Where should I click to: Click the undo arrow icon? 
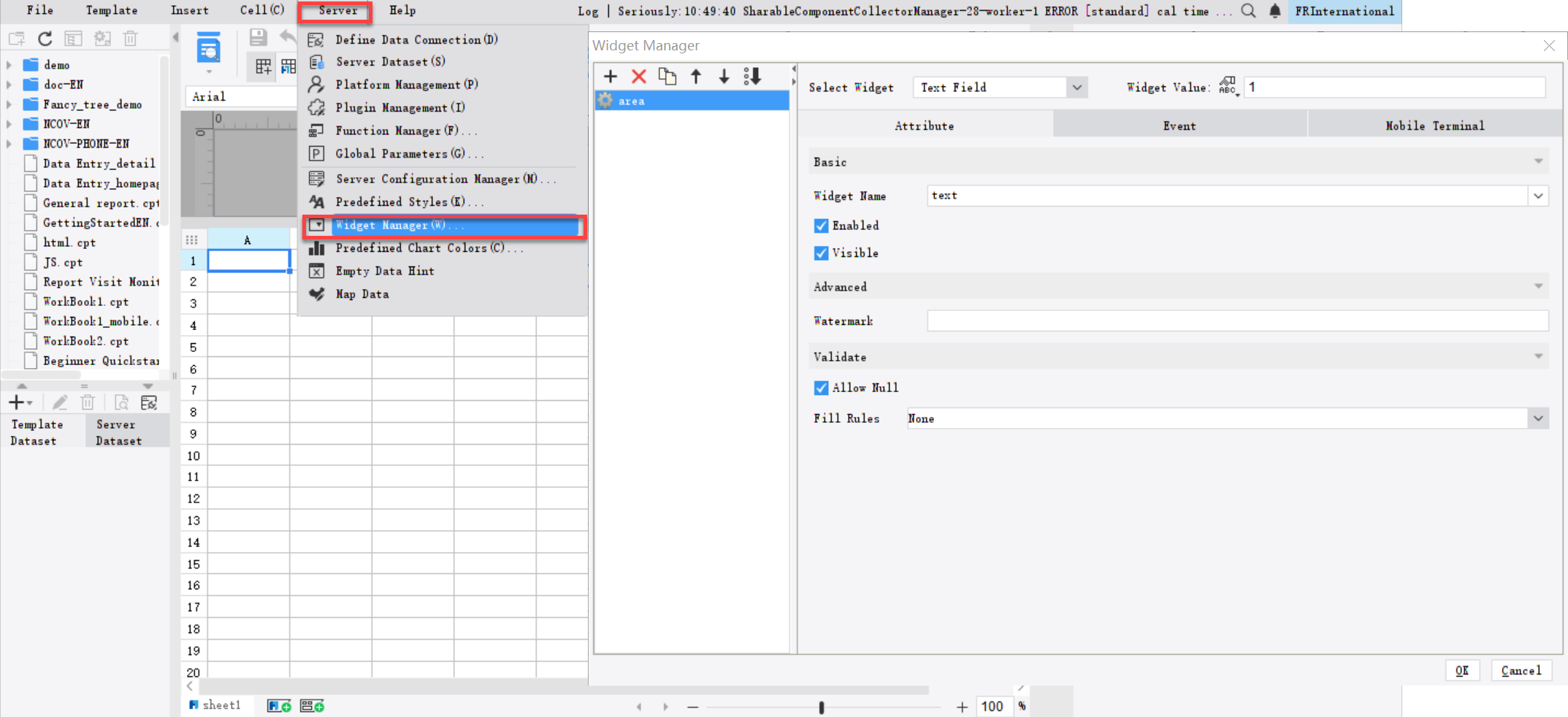pyautogui.click(x=288, y=37)
